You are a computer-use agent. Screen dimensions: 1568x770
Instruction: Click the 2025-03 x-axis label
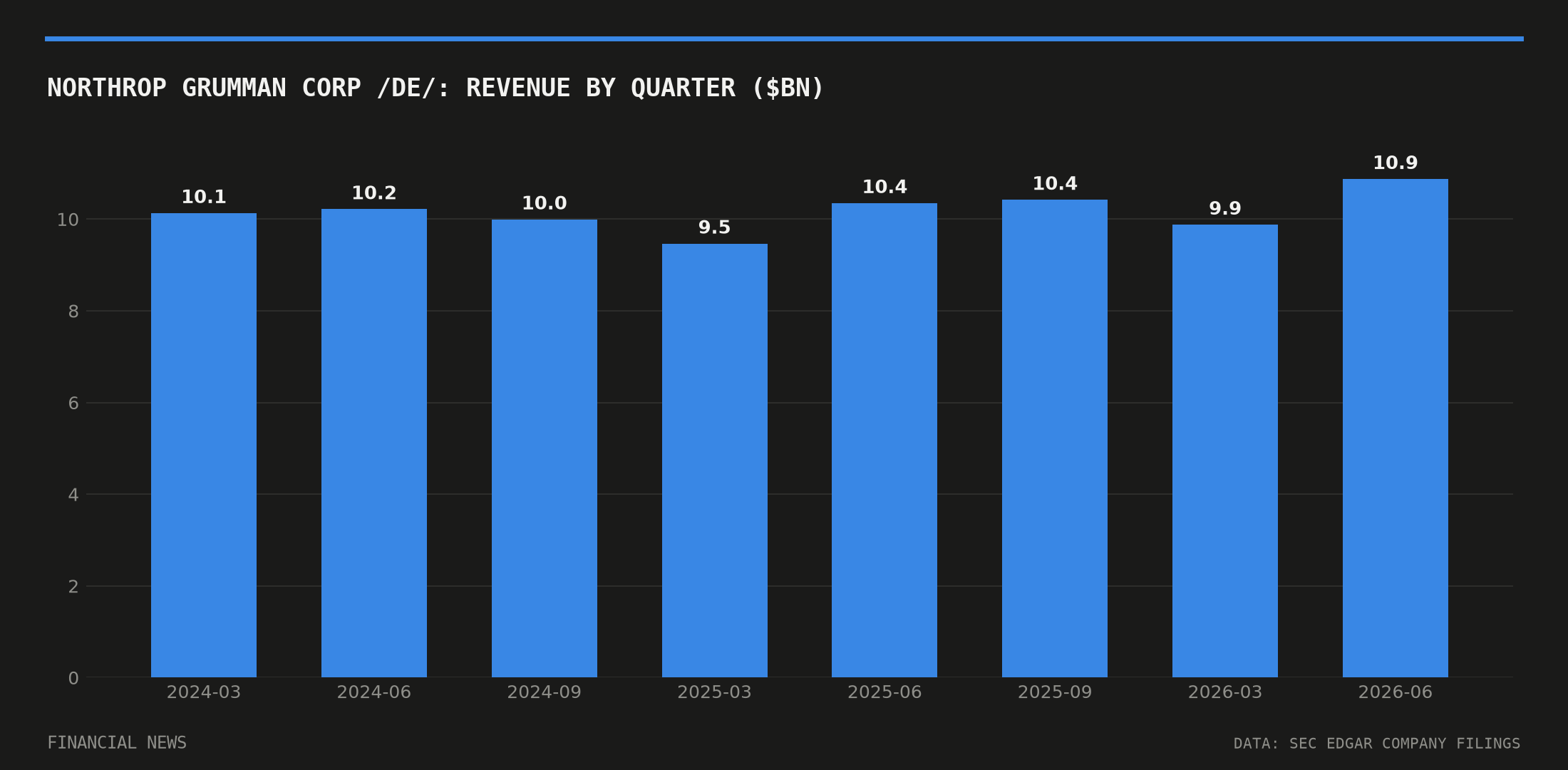pyautogui.click(x=715, y=692)
